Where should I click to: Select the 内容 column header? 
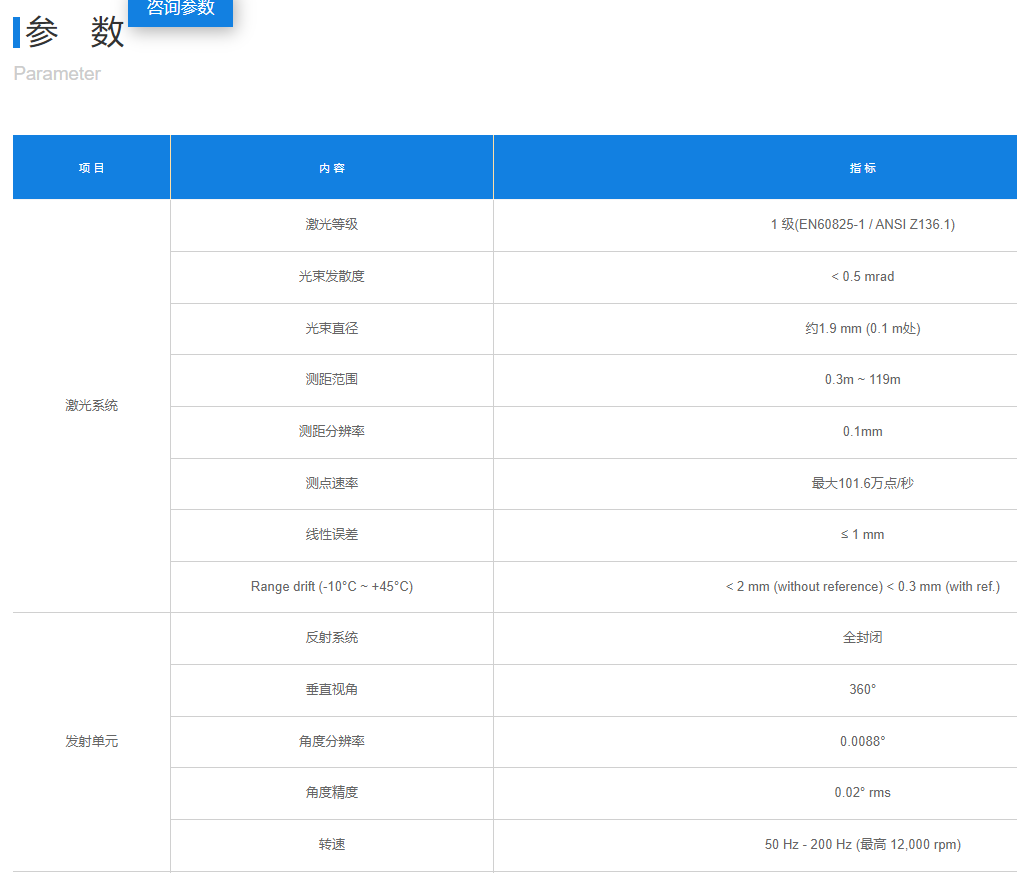tap(332, 168)
